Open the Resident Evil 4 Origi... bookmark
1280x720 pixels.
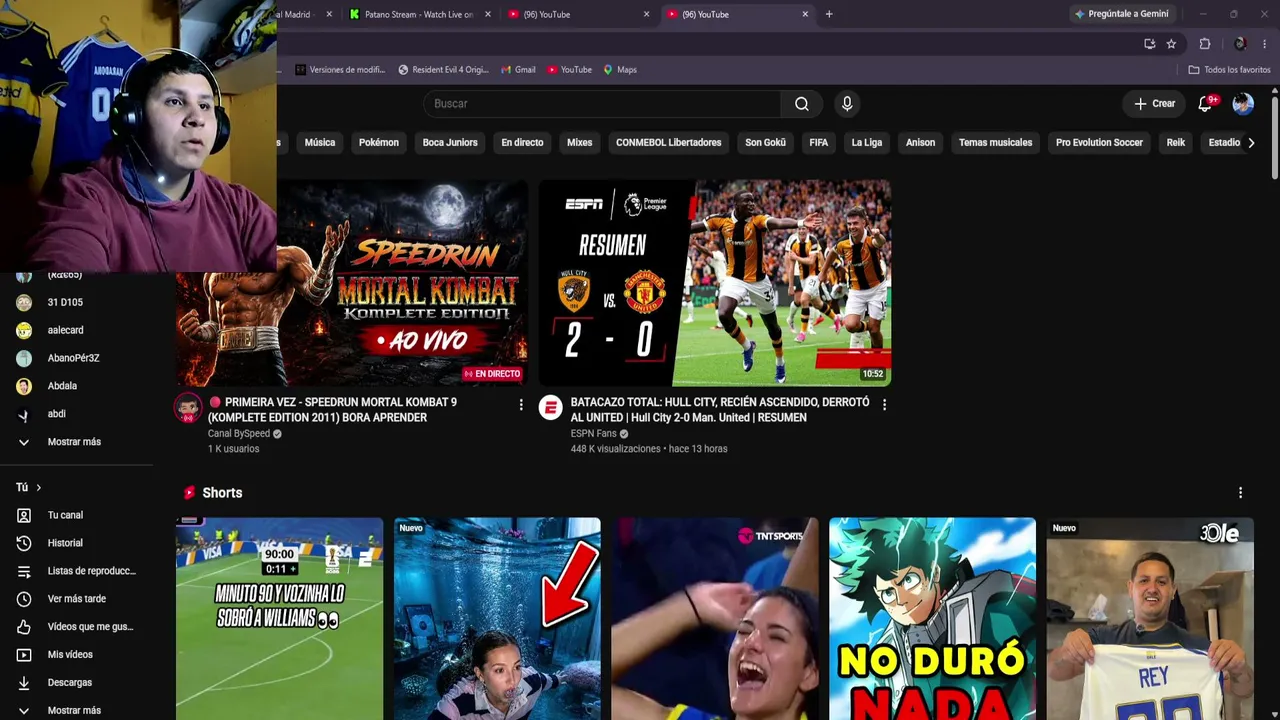pos(443,70)
